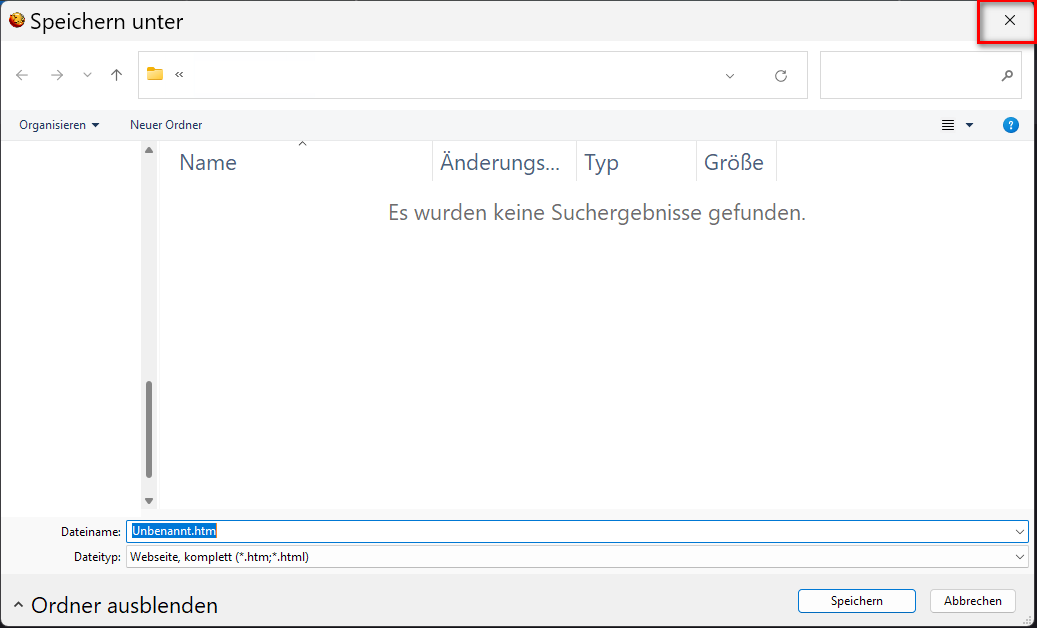Go up one folder level
Image resolution: width=1037 pixels, height=628 pixels.
pos(117,75)
